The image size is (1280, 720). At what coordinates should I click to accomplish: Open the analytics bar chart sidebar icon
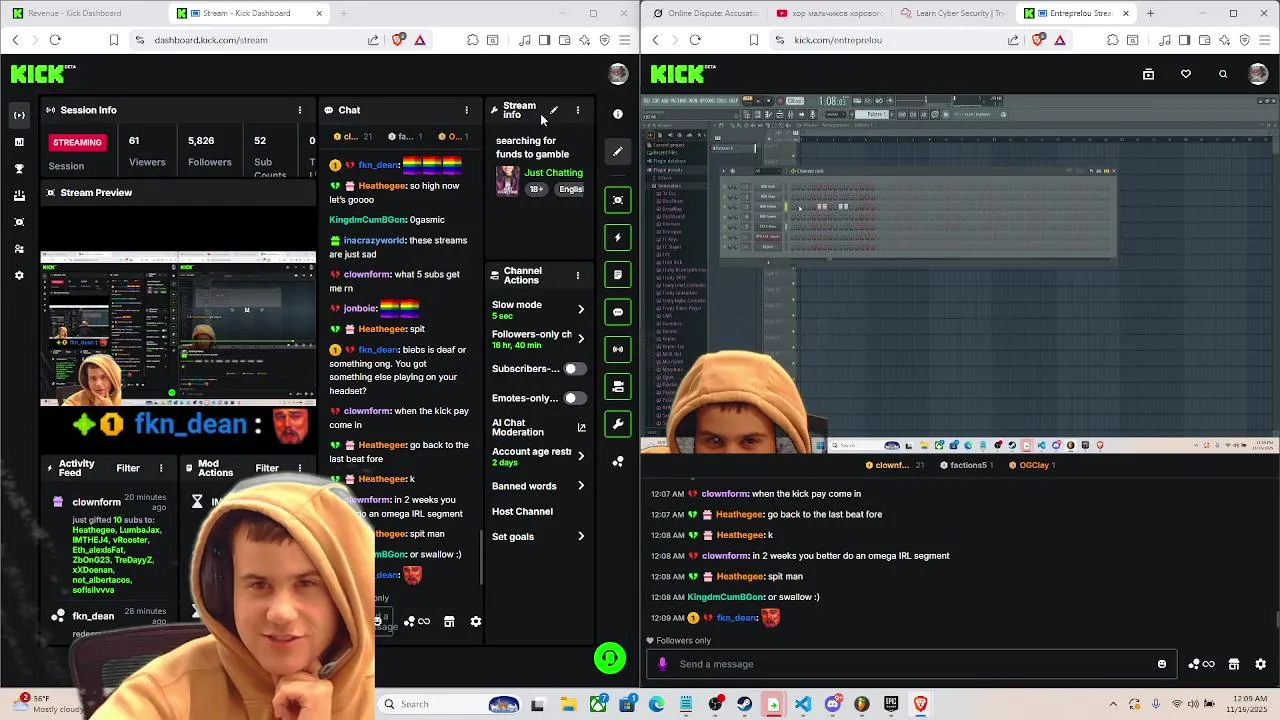(19, 142)
